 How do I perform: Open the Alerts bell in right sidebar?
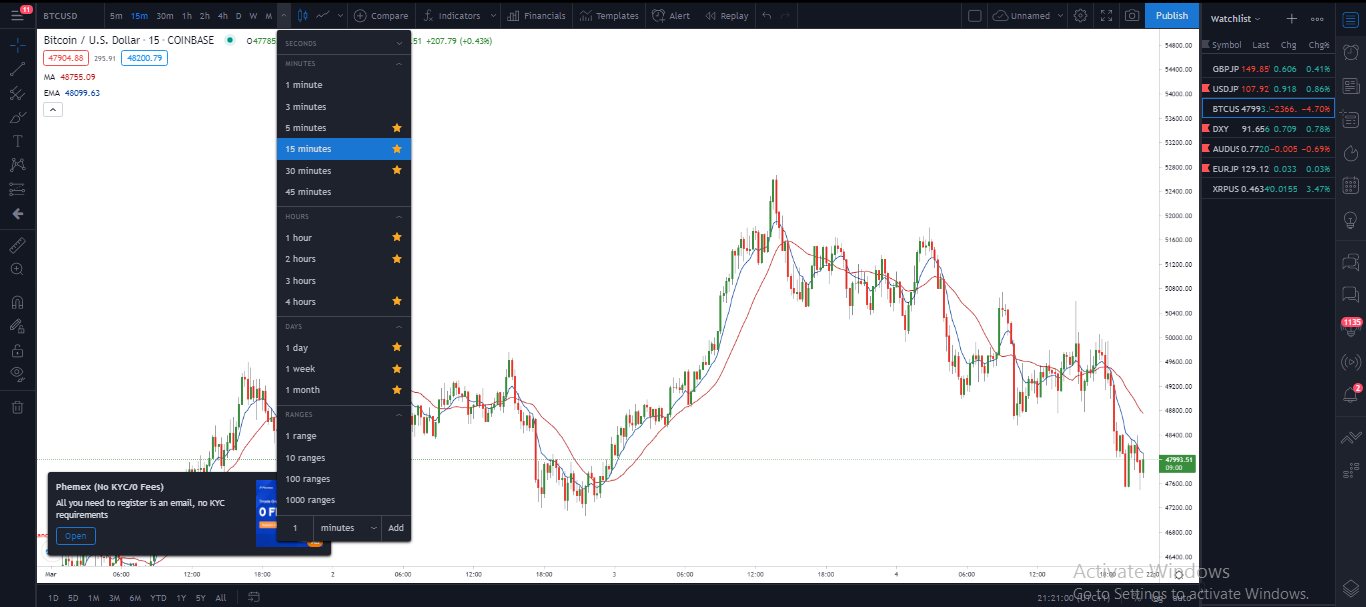point(1350,394)
